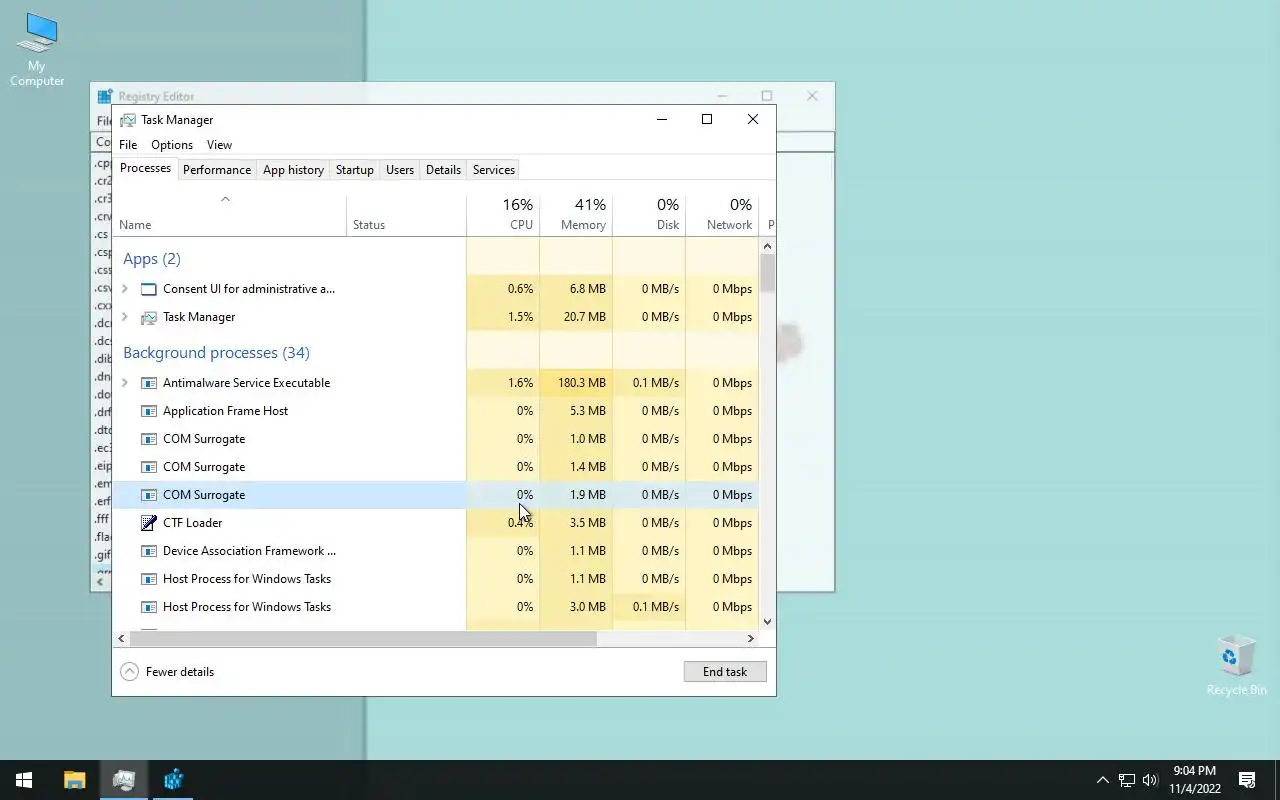
Task: Click the Registry Editor taskbar button
Action: click(x=174, y=780)
